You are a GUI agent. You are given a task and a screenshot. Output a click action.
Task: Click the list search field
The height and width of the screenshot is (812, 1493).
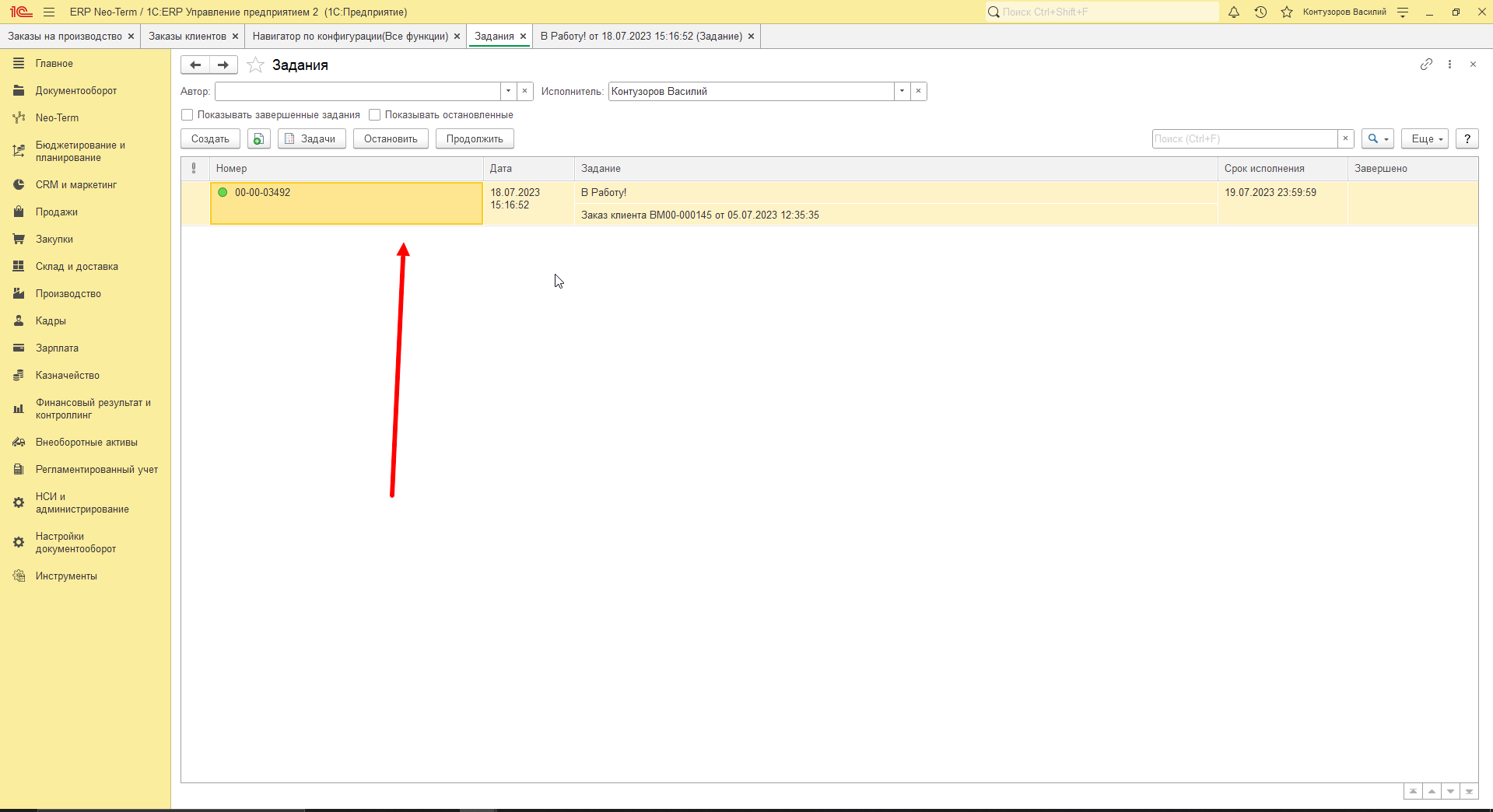pyautogui.click(x=1245, y=138)
